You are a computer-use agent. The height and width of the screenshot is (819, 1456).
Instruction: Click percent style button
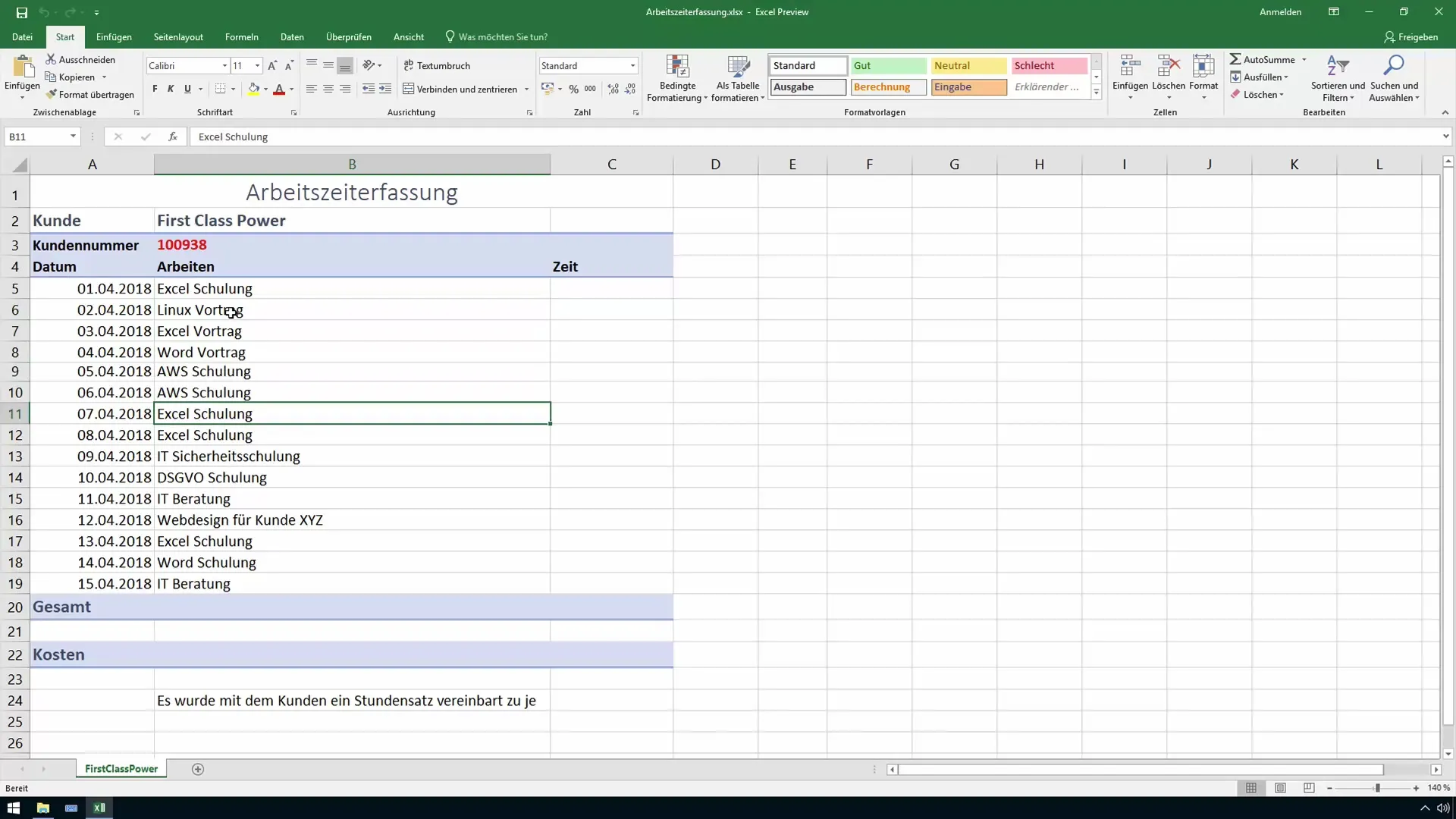[573, 89]
